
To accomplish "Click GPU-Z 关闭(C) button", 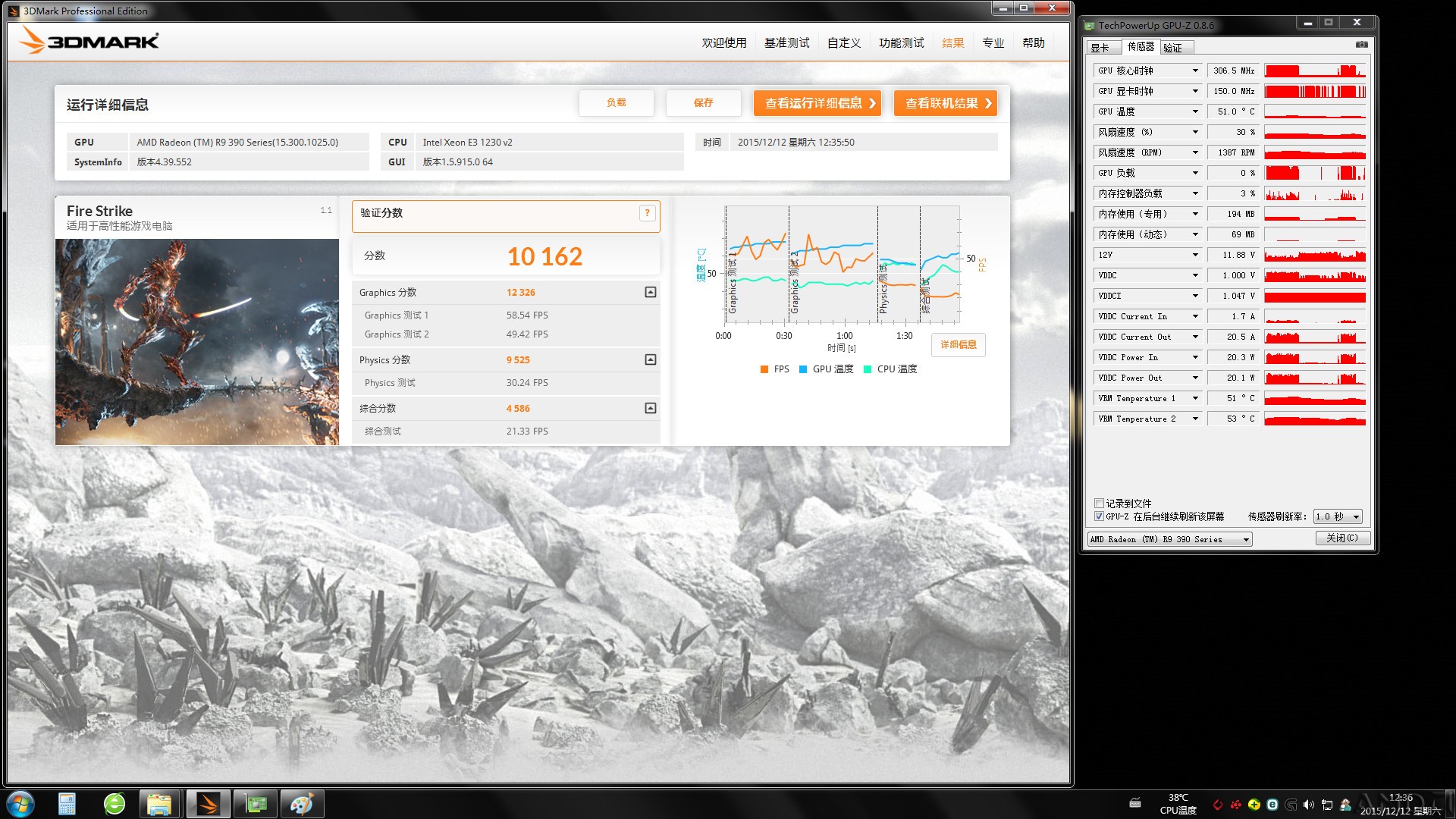I will click(1342, 538).
